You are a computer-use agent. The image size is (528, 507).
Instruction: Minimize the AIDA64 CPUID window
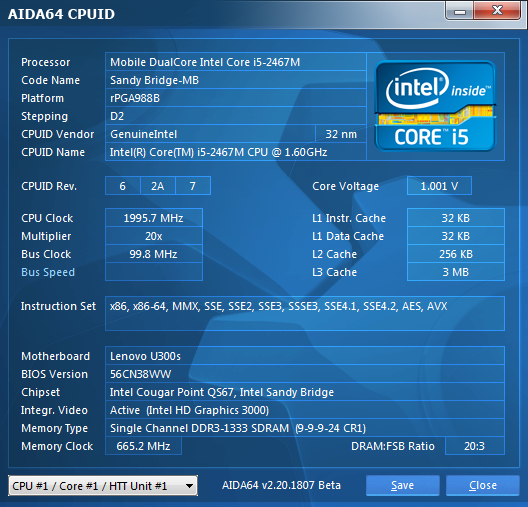coord(459,11)
